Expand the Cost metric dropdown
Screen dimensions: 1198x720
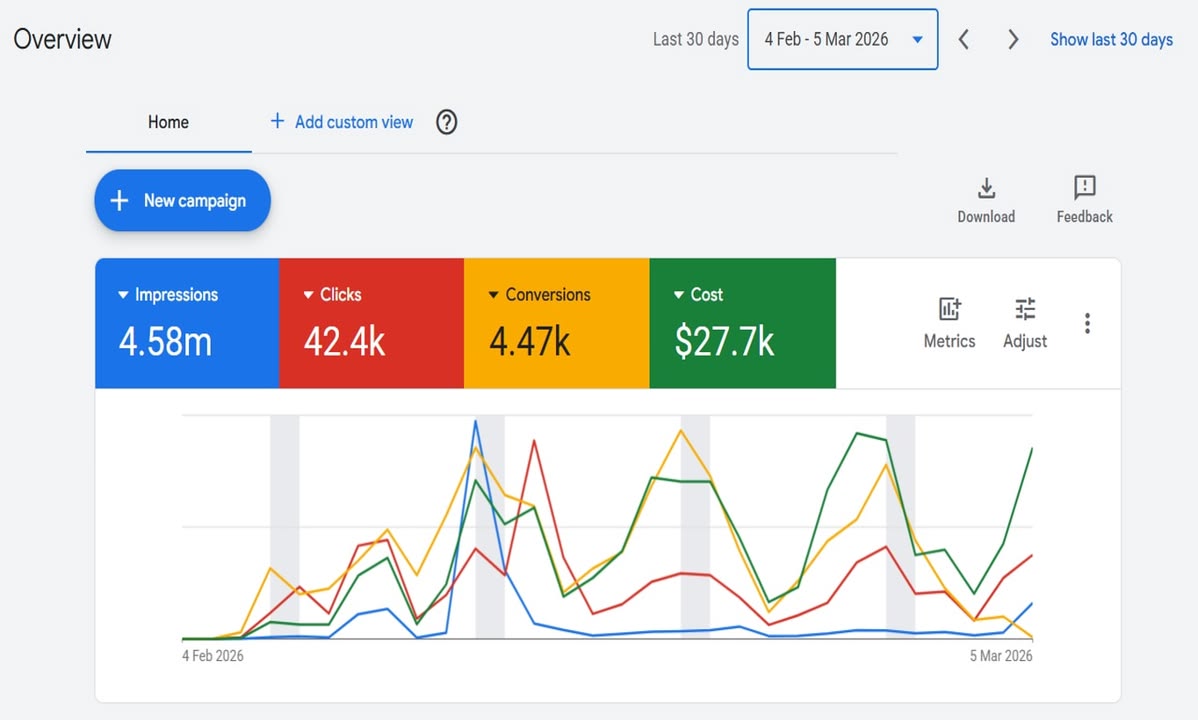point(679,295)
